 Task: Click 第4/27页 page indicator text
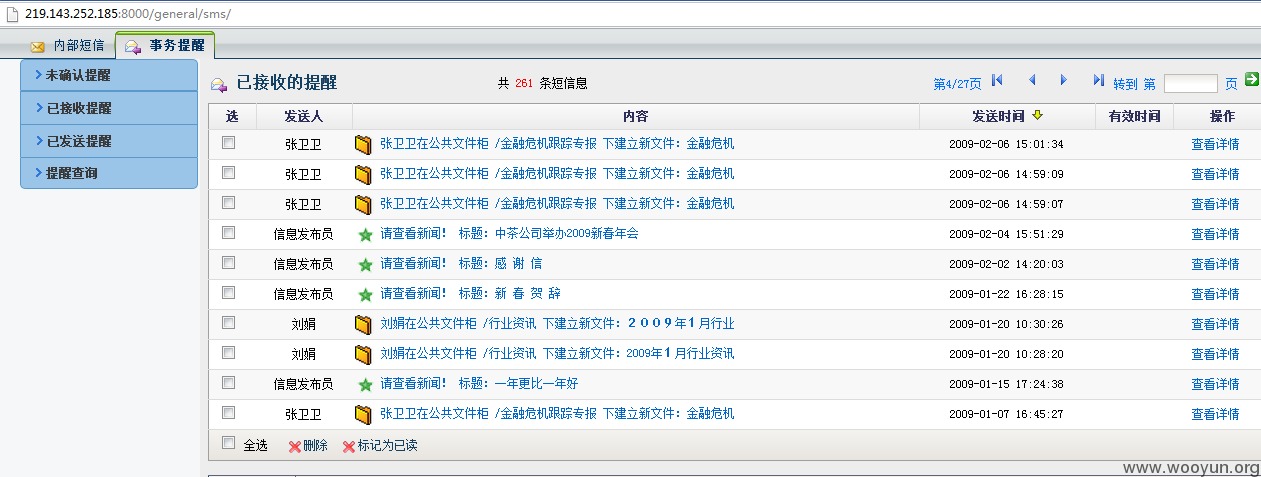(x=956, y=84)
